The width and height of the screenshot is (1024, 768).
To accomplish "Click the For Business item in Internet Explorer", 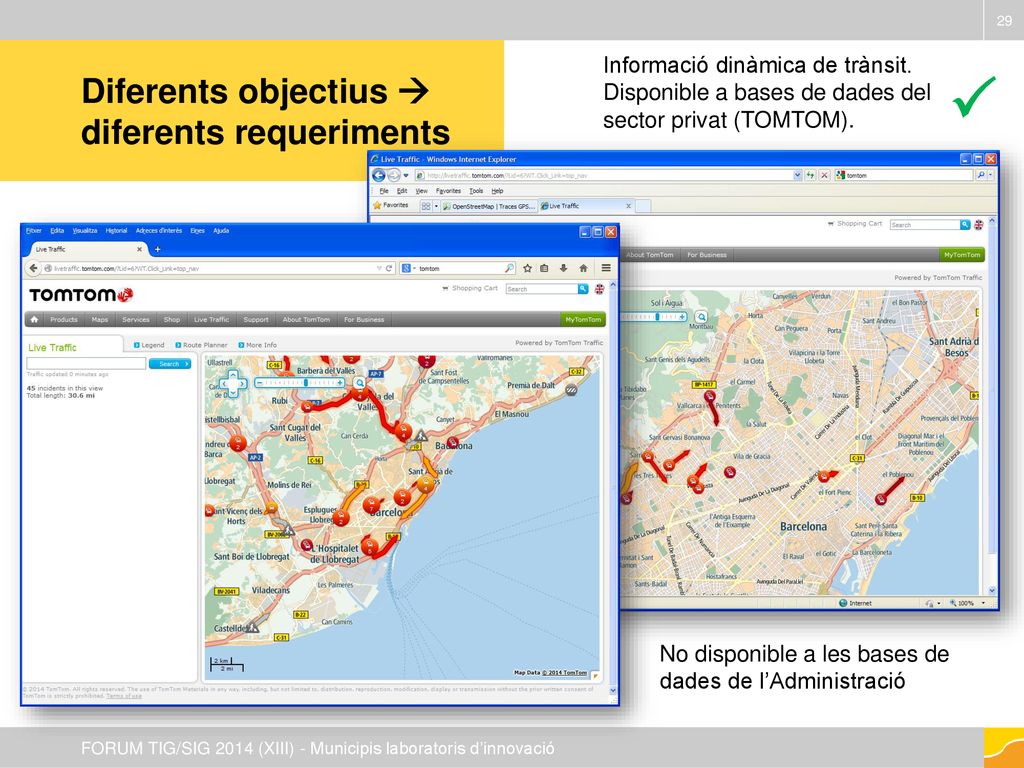I will click(707, 255).
